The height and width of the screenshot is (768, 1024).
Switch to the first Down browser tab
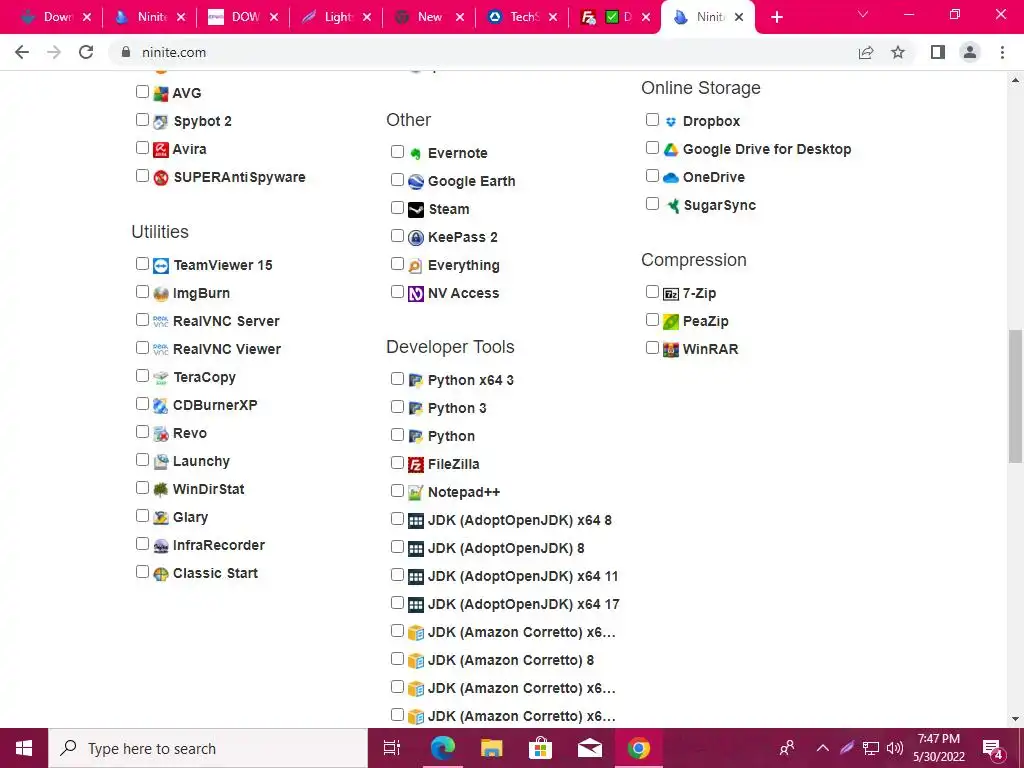pyautogui.click(x=56, y=17)
